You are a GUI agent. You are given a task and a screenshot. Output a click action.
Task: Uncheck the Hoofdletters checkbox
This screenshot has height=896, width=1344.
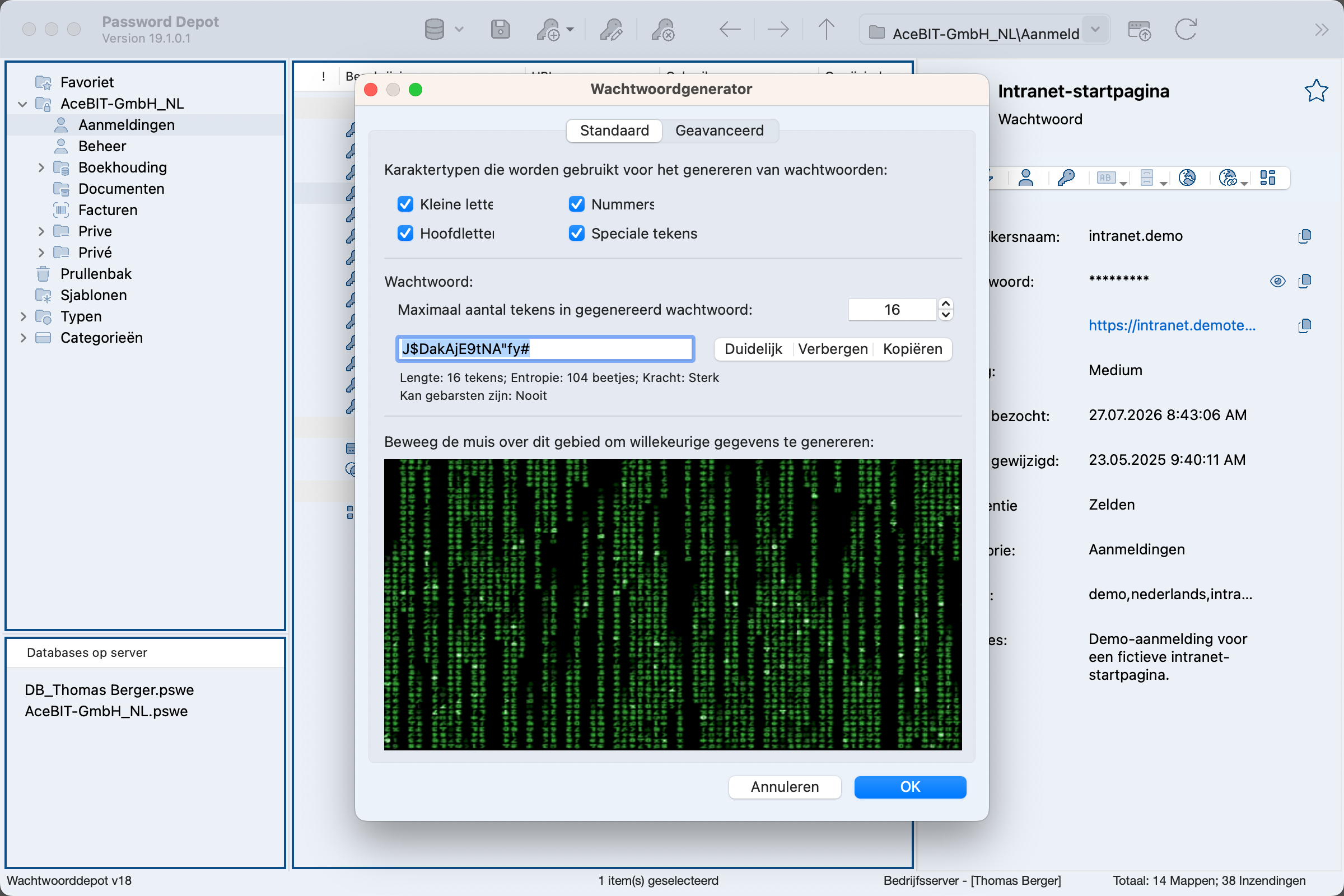pyautogui.click(x=405, y=233)
